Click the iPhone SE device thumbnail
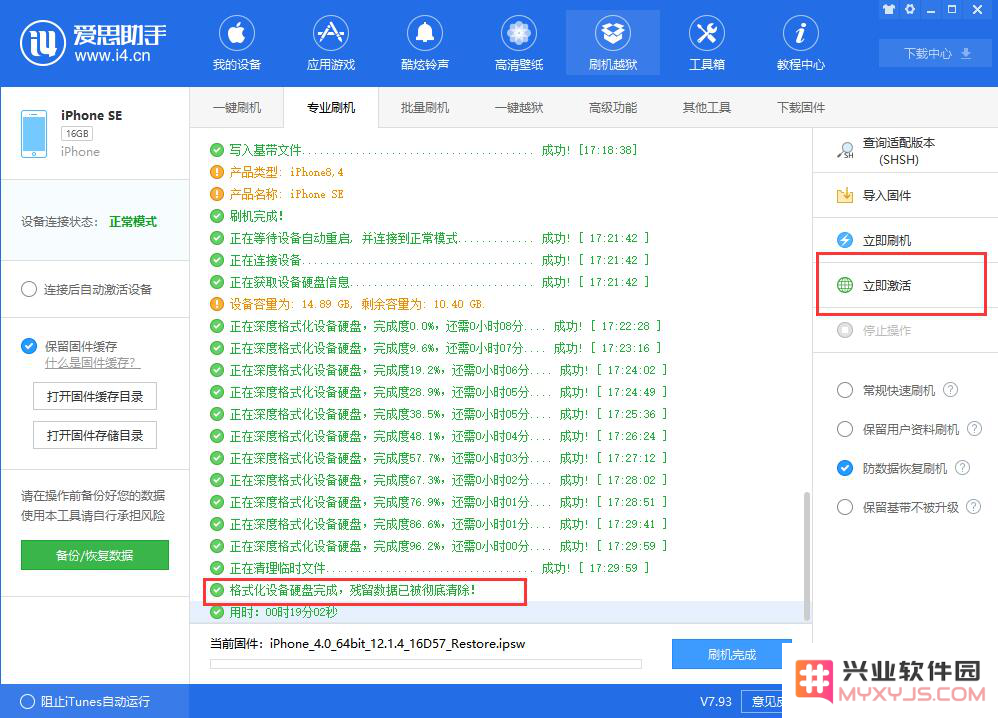The width and height of the screenshot is (998, 718). tap(34, 134)
